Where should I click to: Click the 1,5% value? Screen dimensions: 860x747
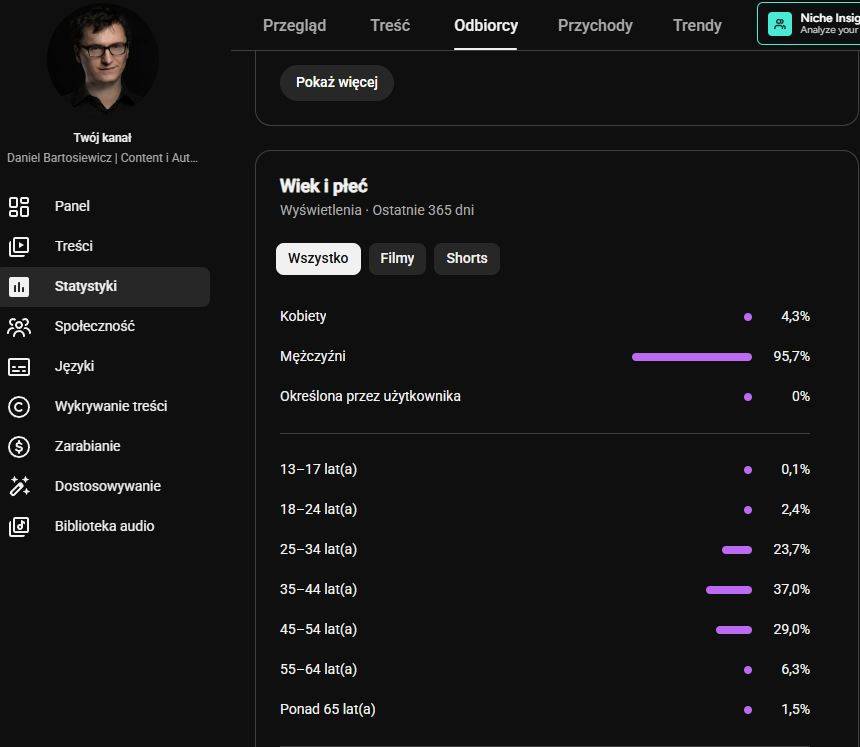point(795,710)
